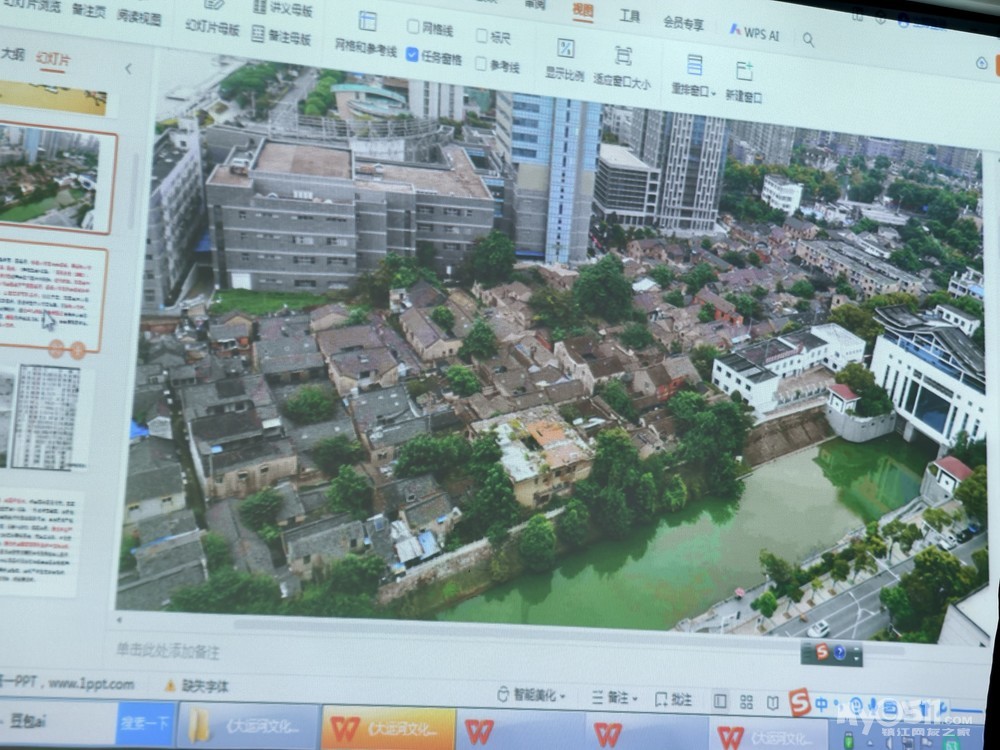Screen dimensions: 1000x750
Task: Collapse the slide thumbnail panel with the chevron
Action: 128,69
